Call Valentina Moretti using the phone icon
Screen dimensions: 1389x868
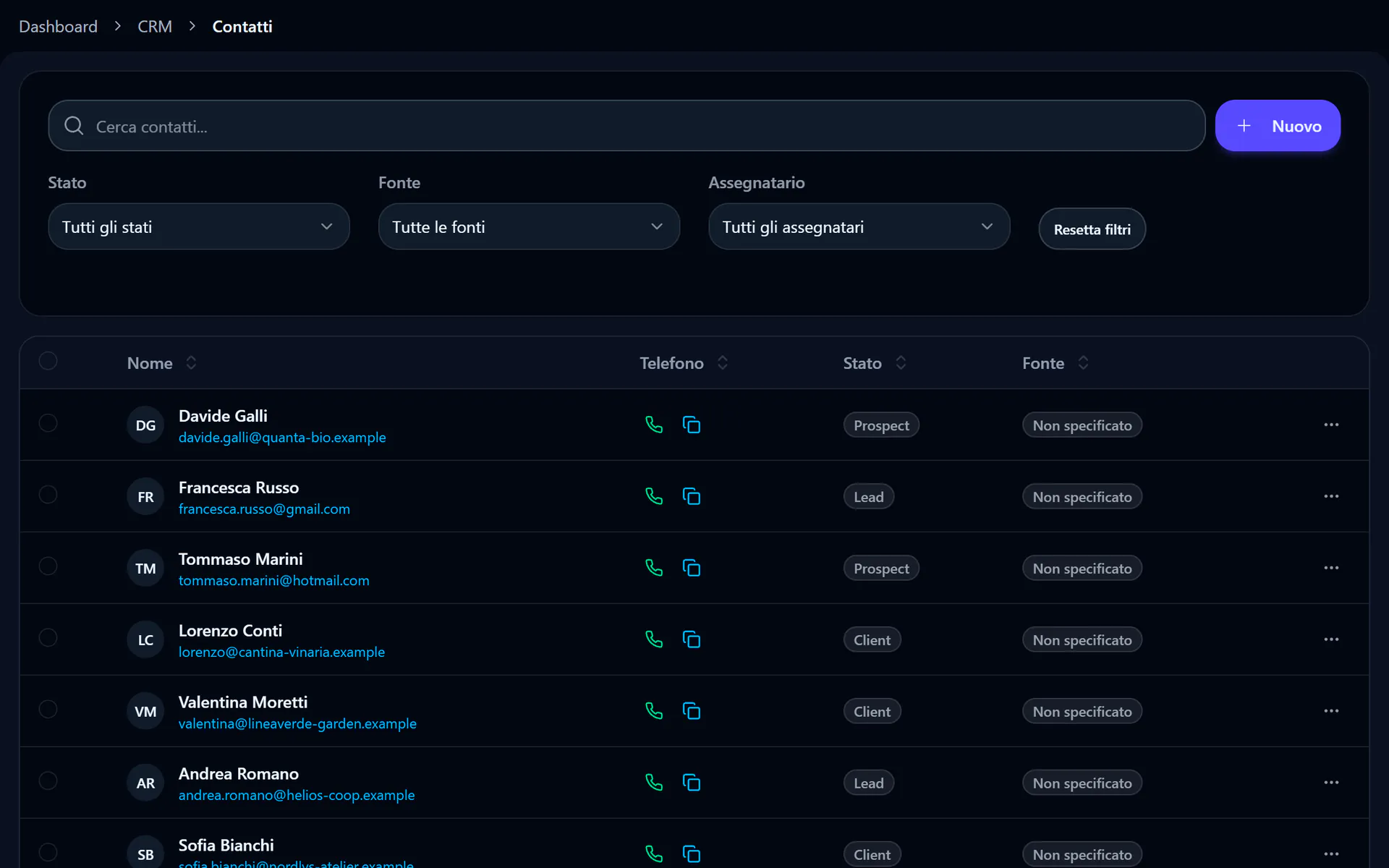(654, 711)
